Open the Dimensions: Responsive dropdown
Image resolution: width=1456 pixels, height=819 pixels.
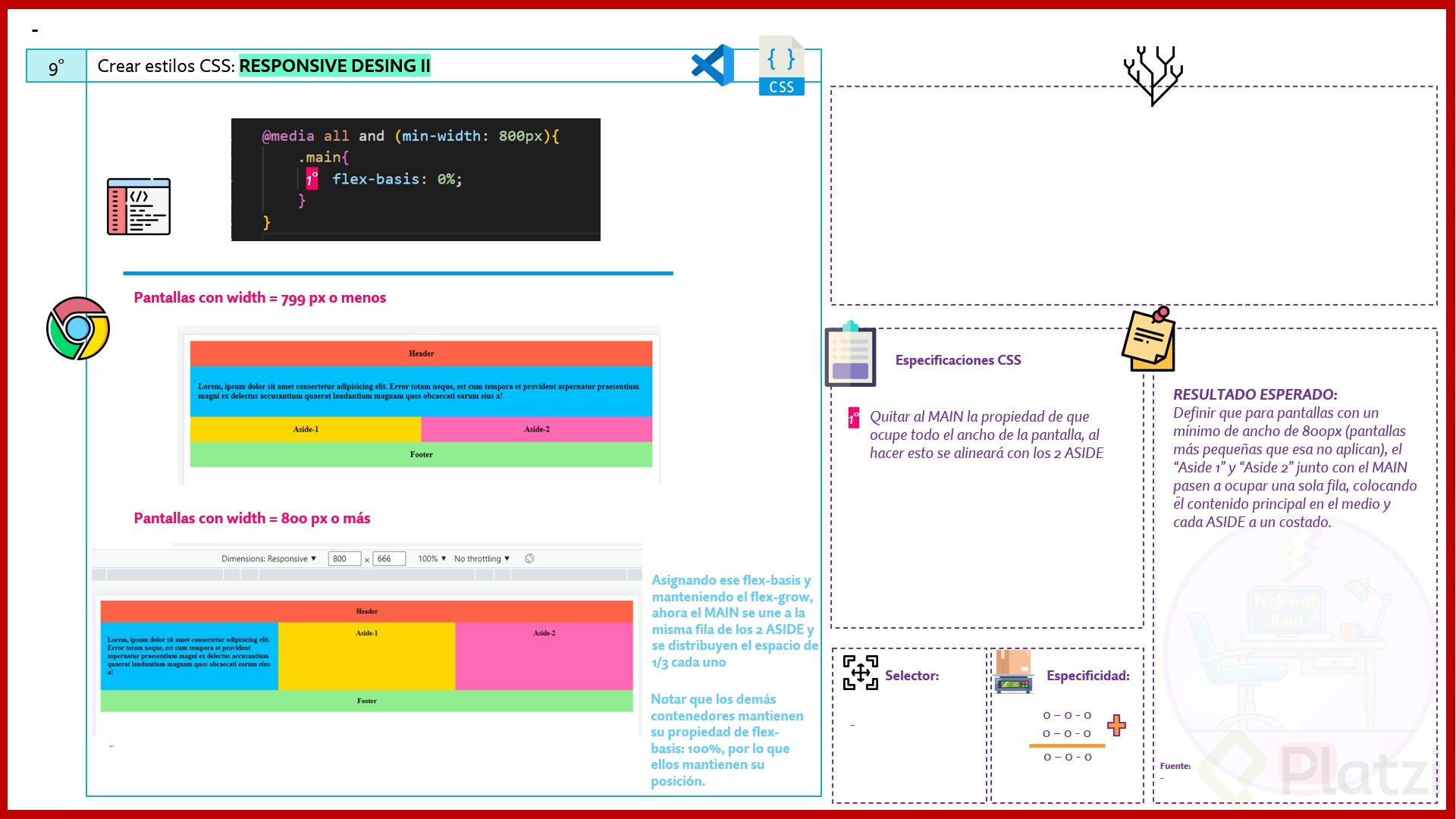coord(268,559)
